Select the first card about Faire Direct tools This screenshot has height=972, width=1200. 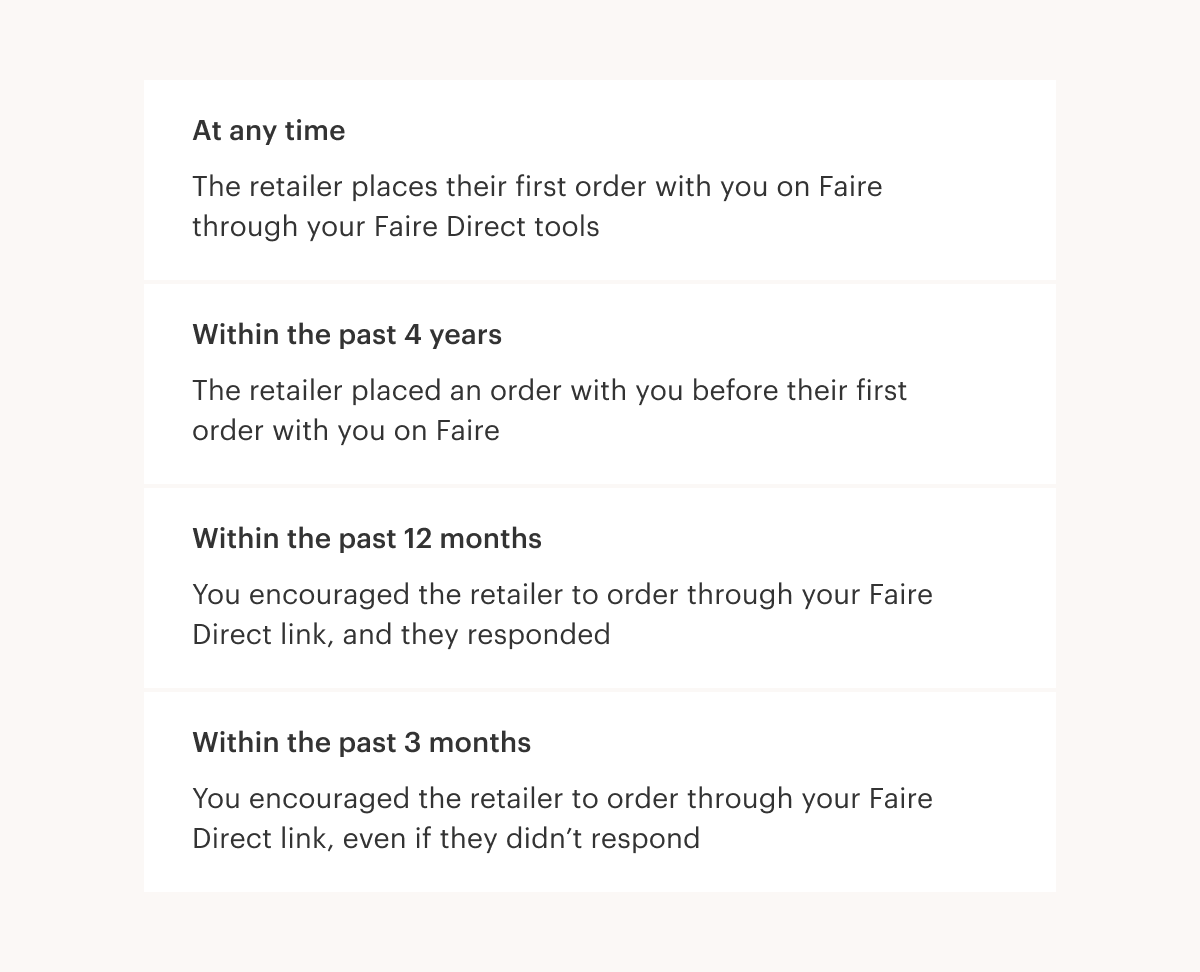[x=600, y=180]
